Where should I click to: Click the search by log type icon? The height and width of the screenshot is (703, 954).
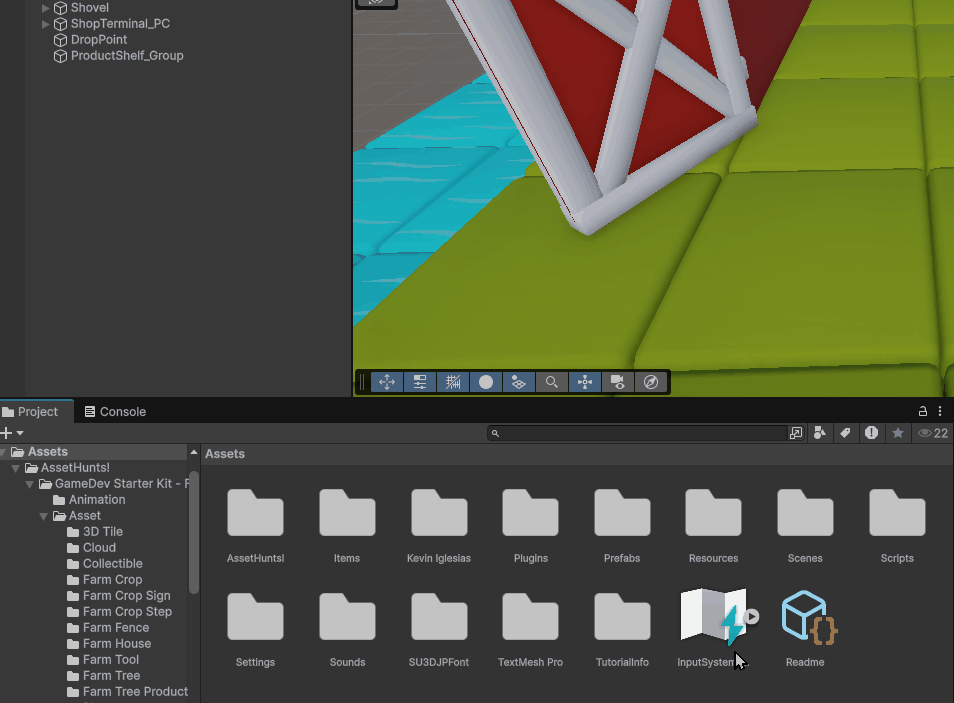pyautogui.click(x=871, y=433)
